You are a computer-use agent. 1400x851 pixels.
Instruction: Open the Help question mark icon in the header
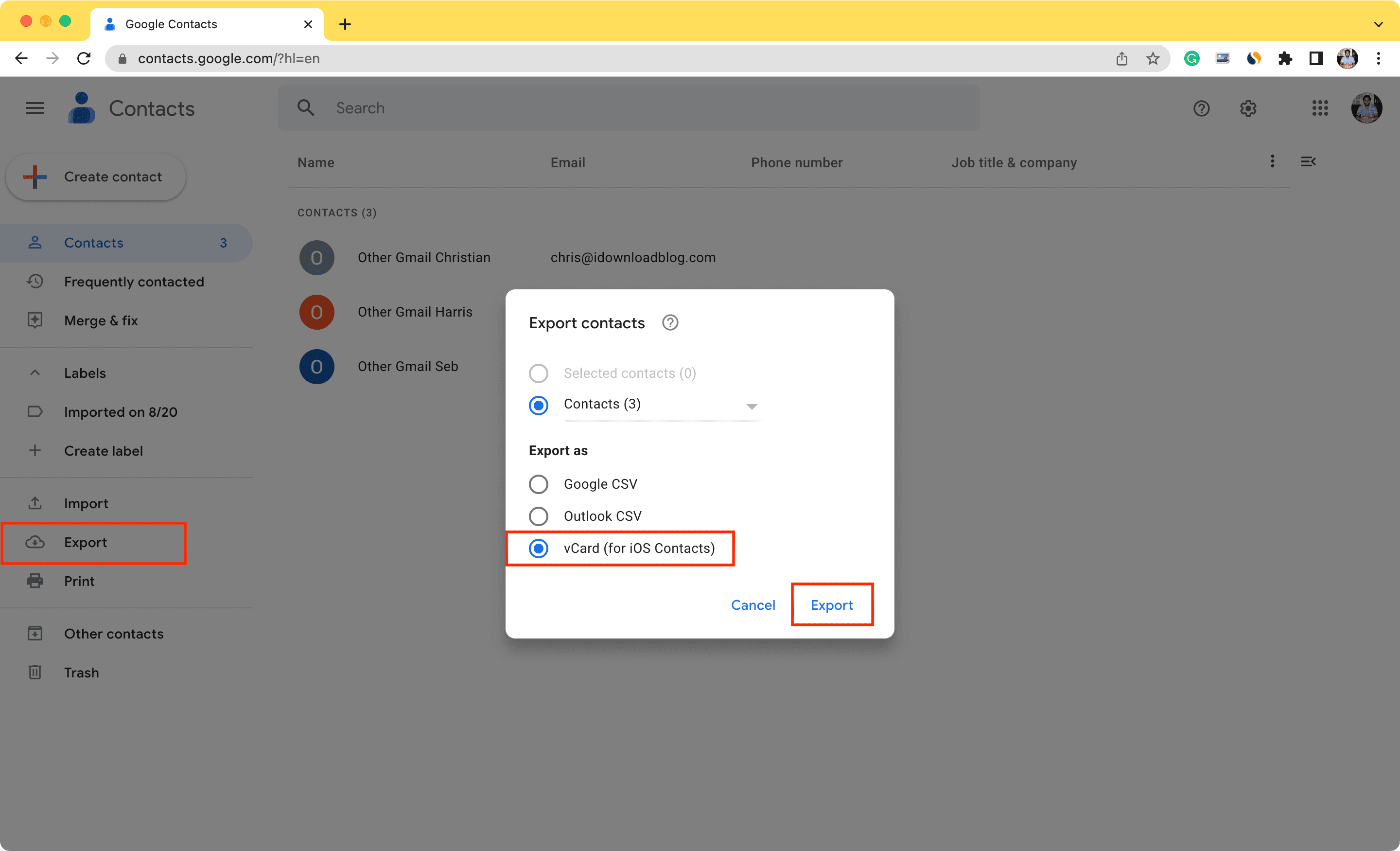click(1201, 108)
